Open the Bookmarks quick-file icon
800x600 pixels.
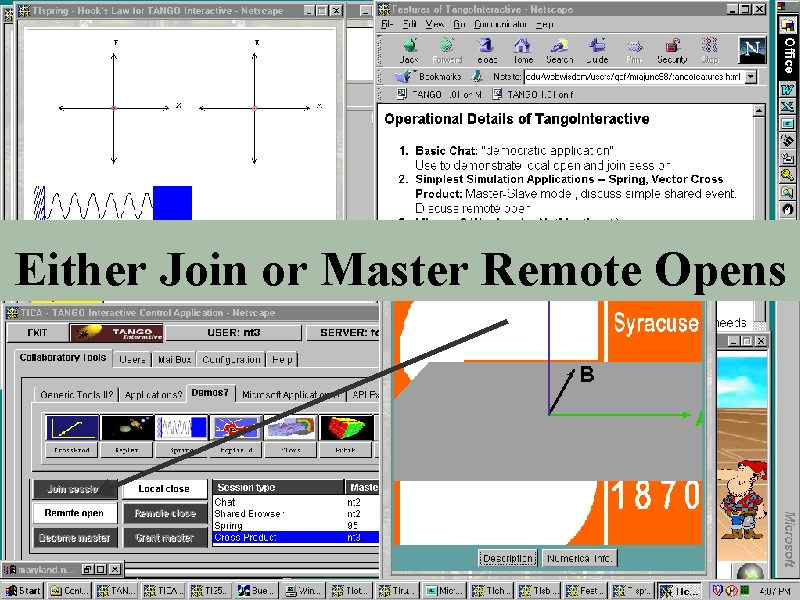pos(403,77)
